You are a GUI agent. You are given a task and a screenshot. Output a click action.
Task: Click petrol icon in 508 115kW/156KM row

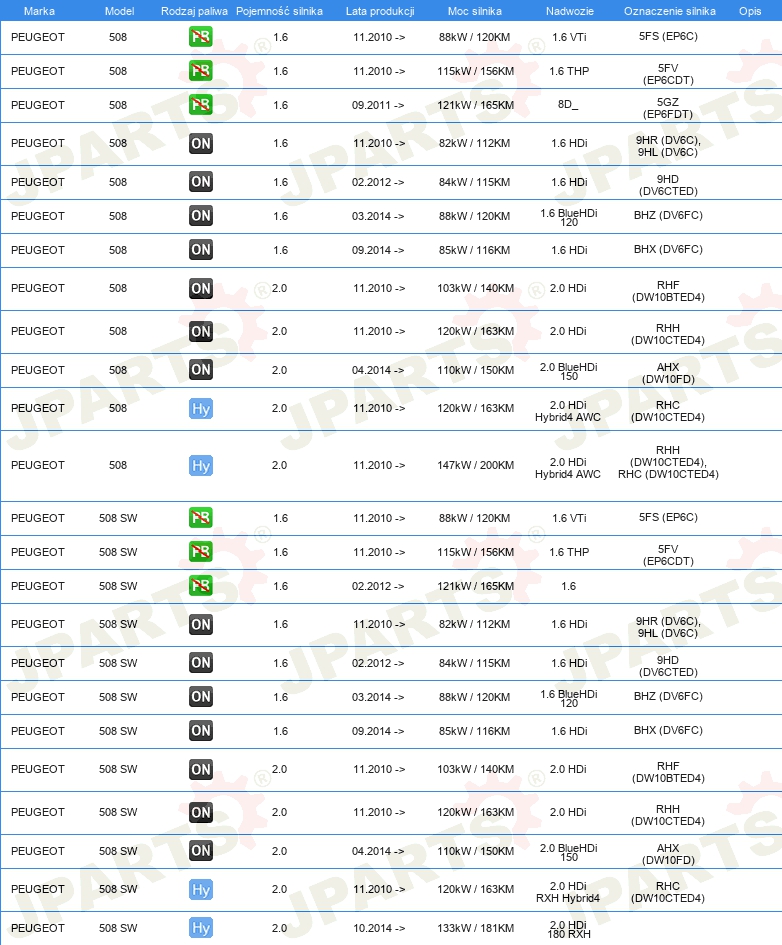(x=201, y=71)
